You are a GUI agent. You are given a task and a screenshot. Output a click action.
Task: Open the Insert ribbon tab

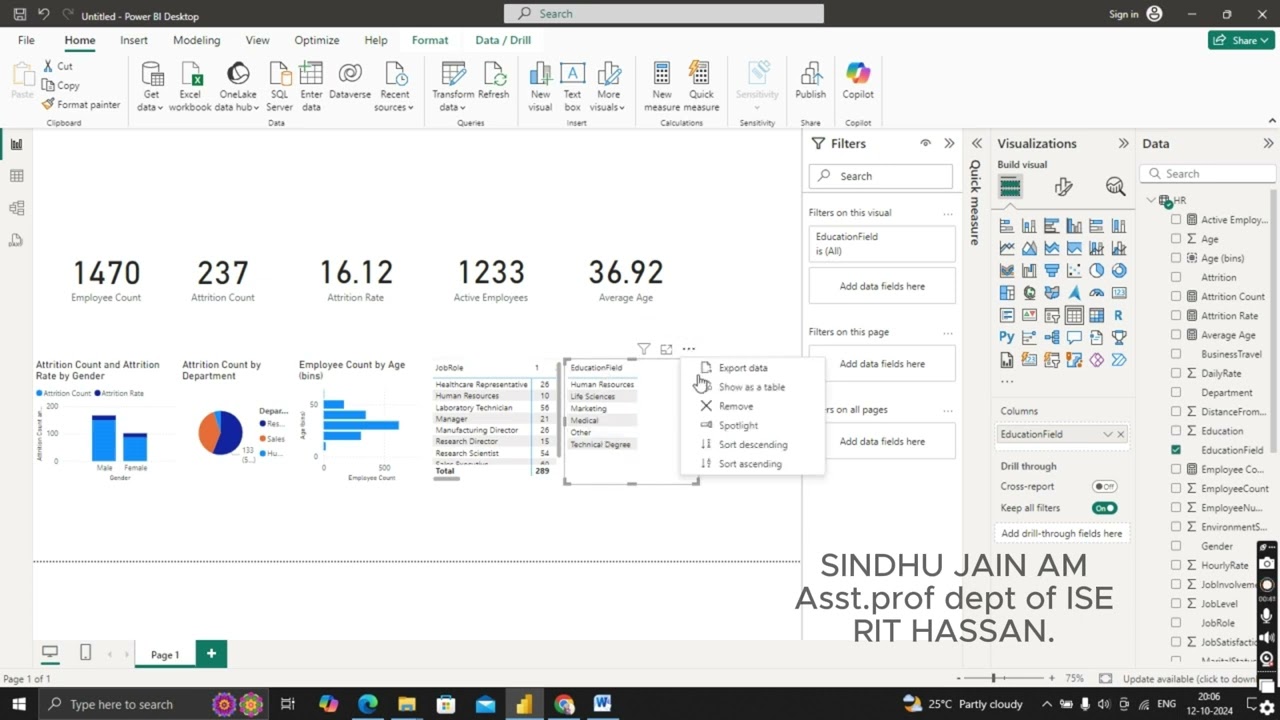134,40
